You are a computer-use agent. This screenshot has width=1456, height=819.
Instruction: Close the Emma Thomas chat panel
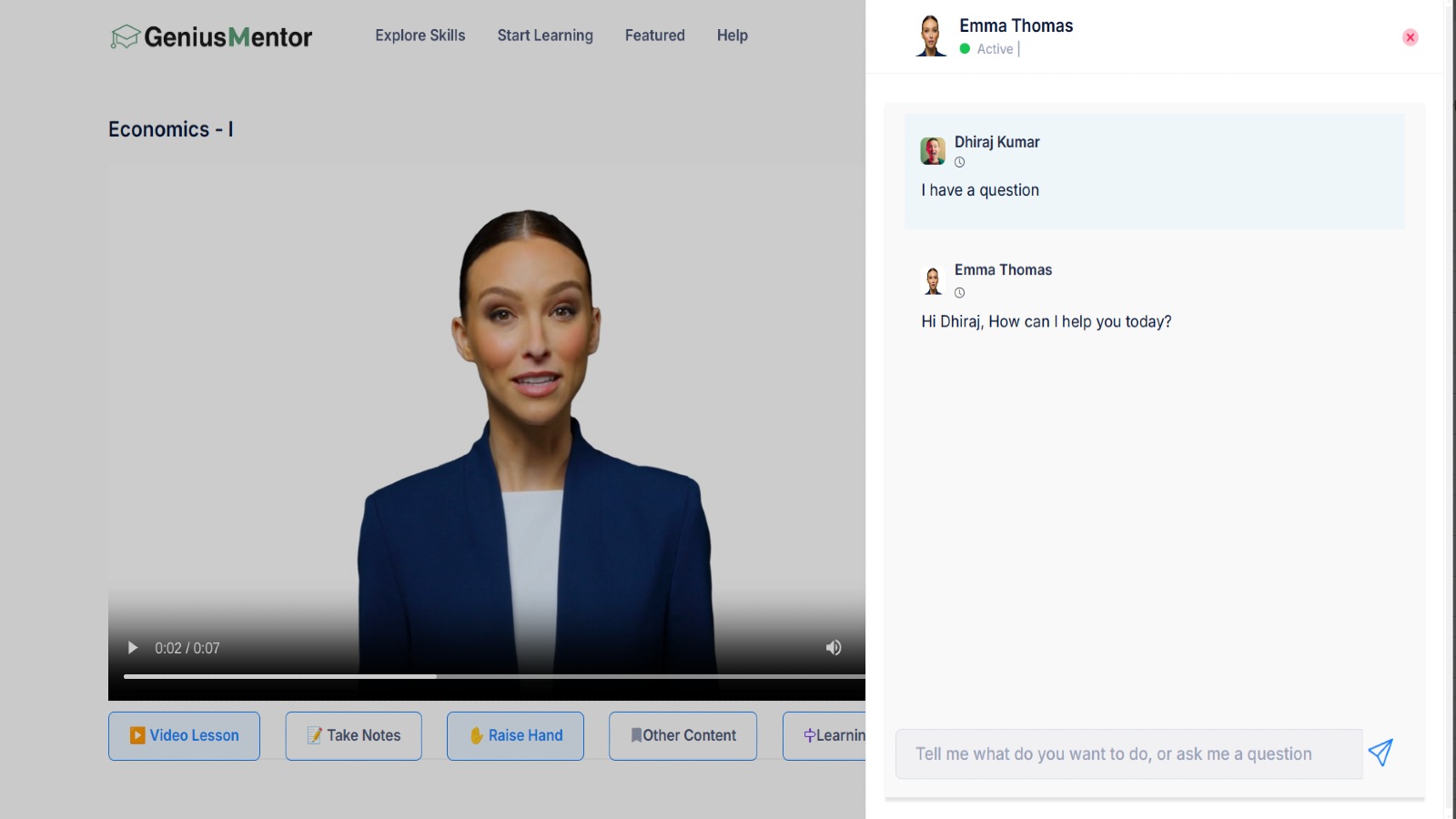(x=1410, y=37)
